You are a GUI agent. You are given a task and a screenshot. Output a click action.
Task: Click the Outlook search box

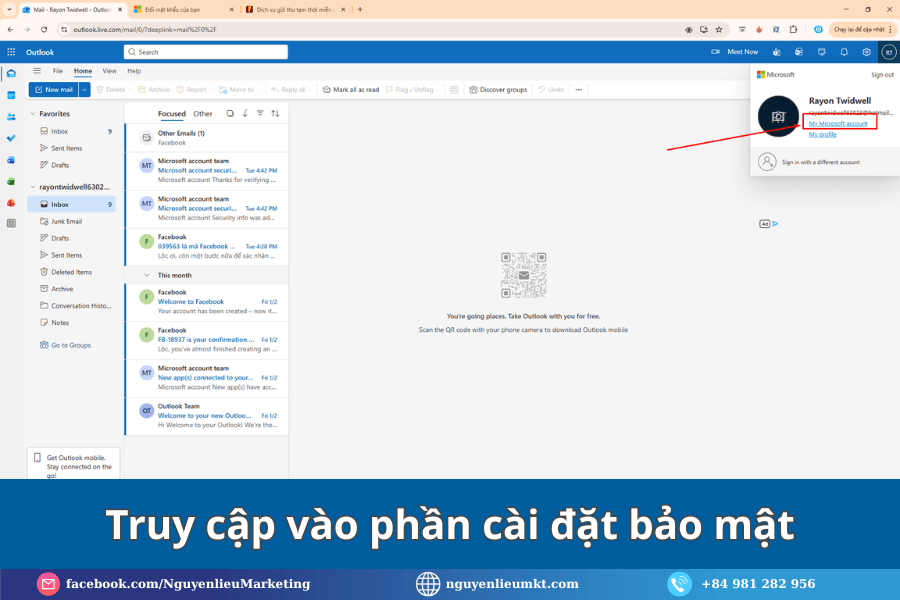(206, 52)
